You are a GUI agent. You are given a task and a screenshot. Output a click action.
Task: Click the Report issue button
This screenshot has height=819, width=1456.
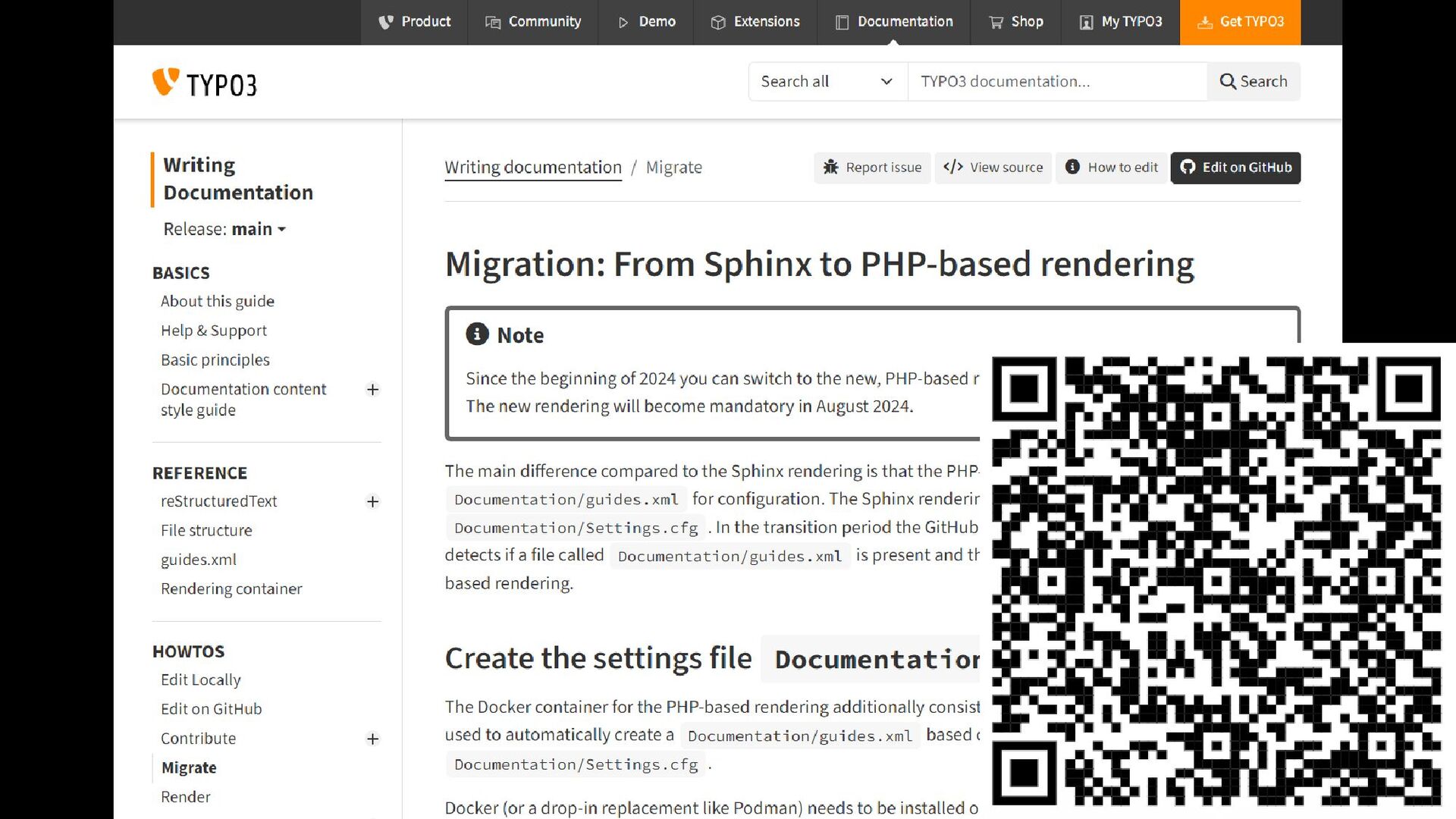tap(872, 167)
